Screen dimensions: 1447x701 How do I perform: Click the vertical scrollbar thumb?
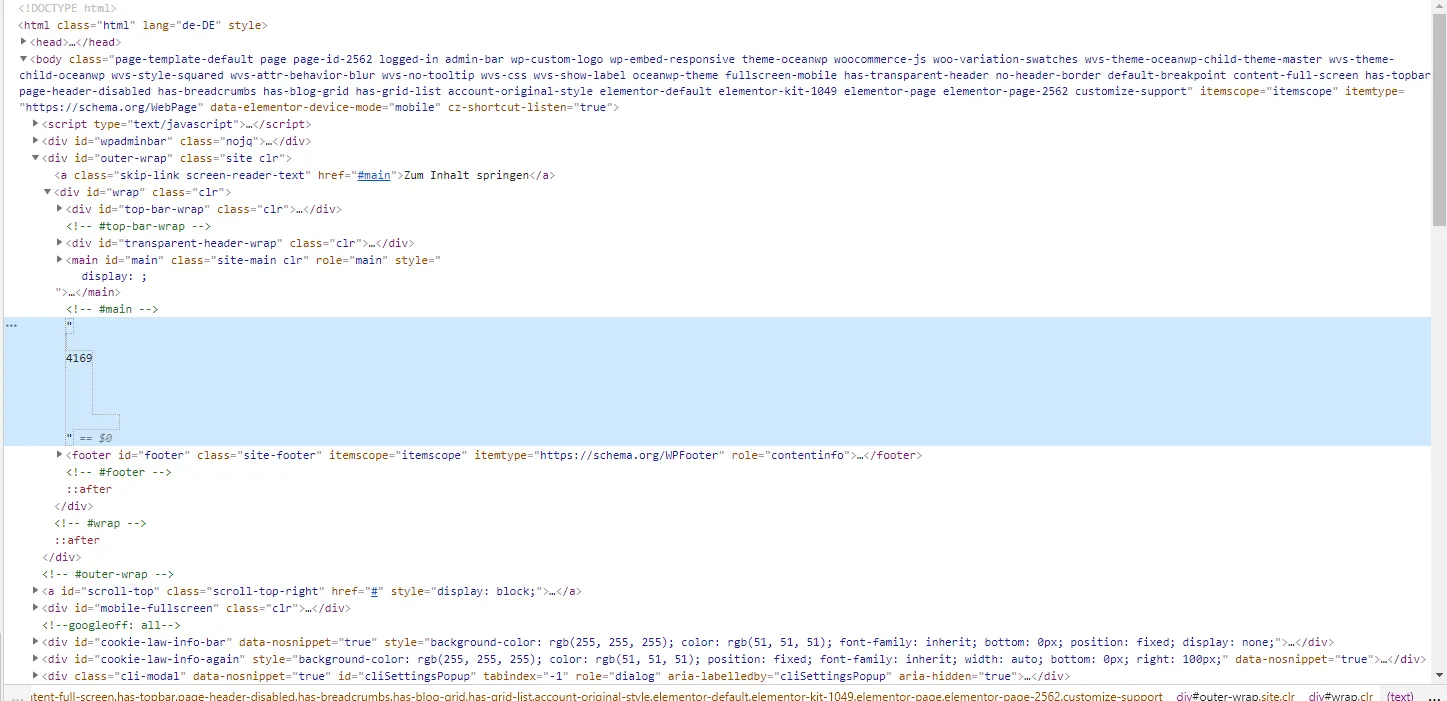coord(1439,120)
